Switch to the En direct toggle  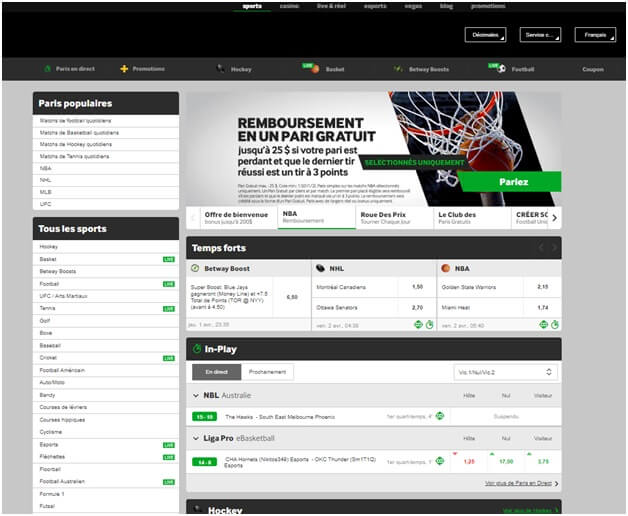[x=217, y=372]
